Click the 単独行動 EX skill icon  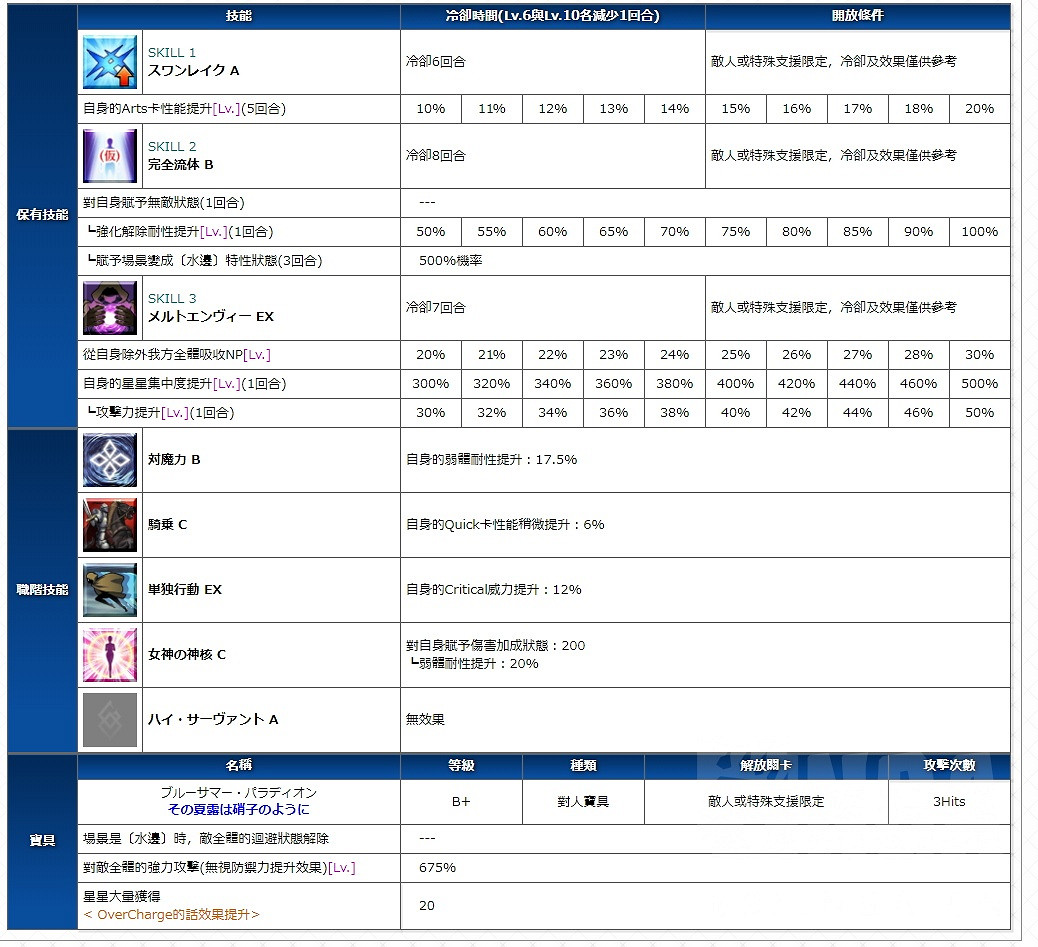pyautogui.click(x=109, y=589)
